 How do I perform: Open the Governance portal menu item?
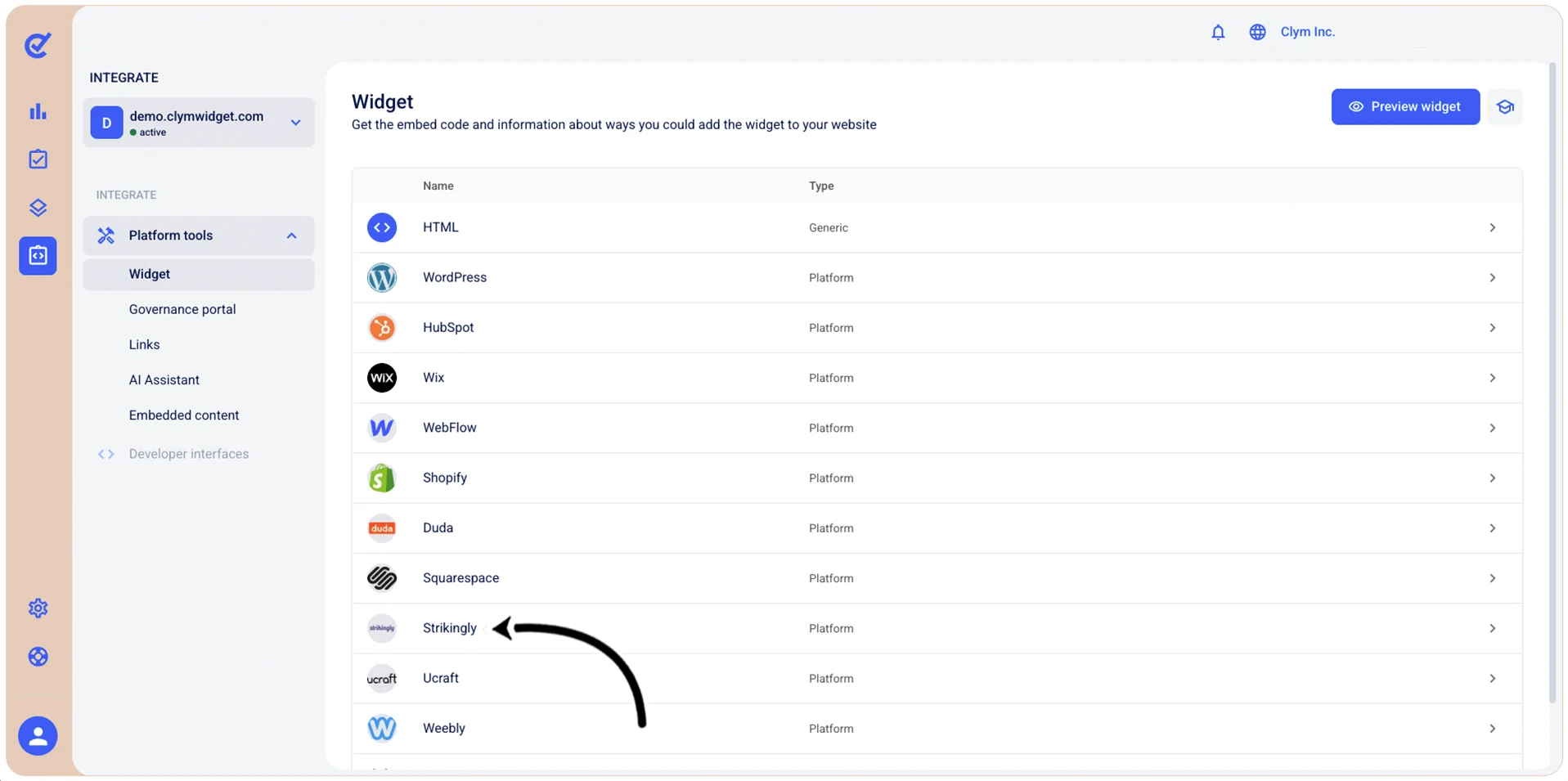(182, 310)
